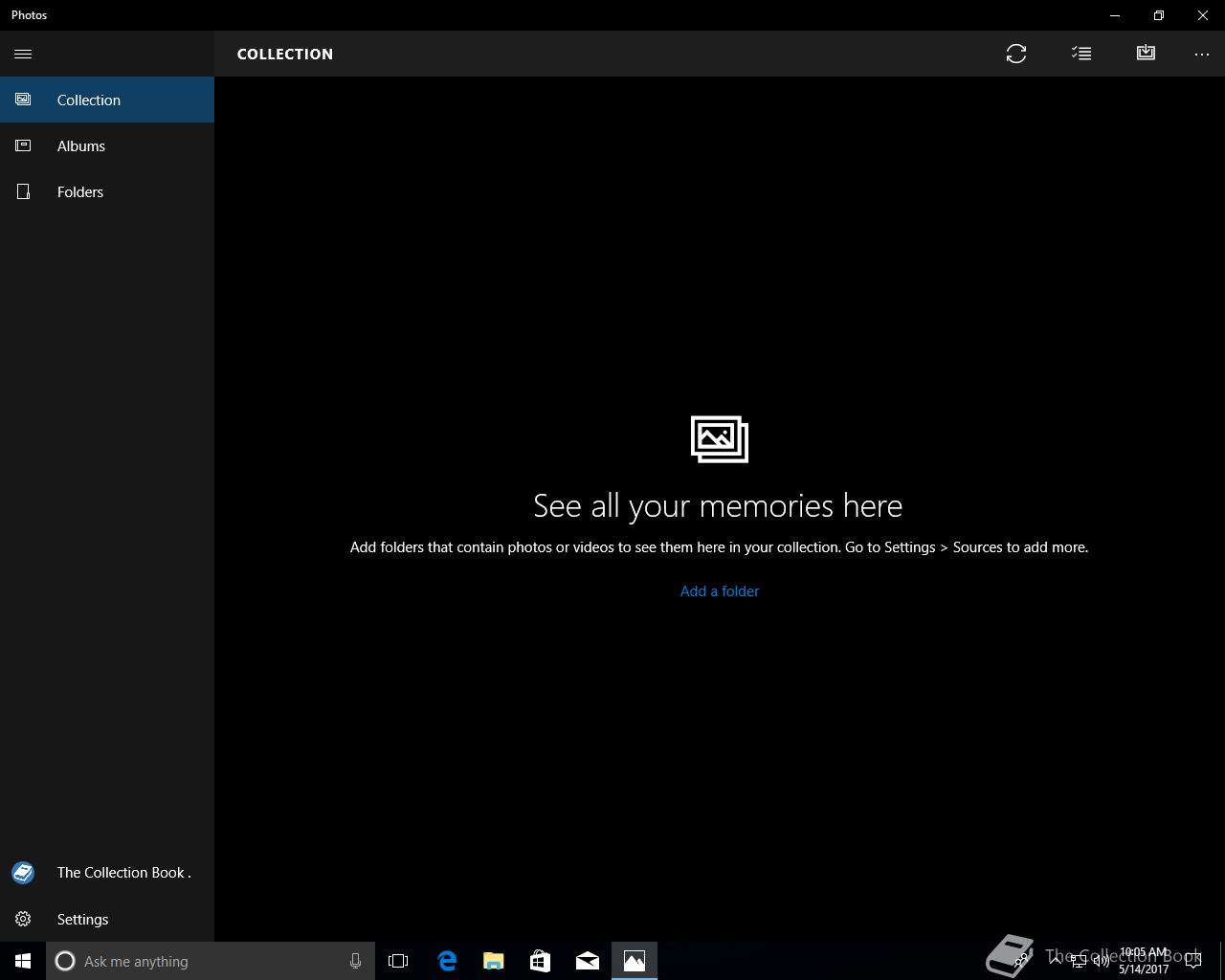Click the Import icon in the toolbar
Screen dimensions: 1225x980
tap(1146, 53)
